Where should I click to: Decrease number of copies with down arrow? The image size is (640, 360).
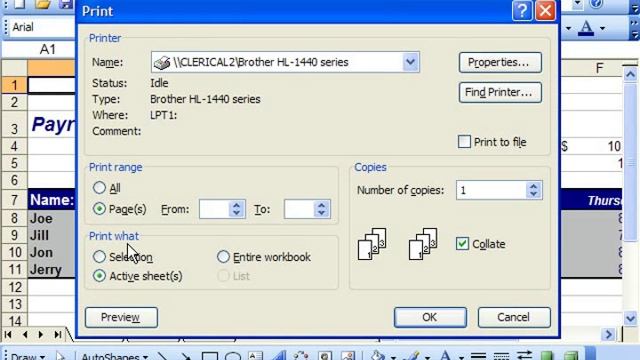coord(533,195)
